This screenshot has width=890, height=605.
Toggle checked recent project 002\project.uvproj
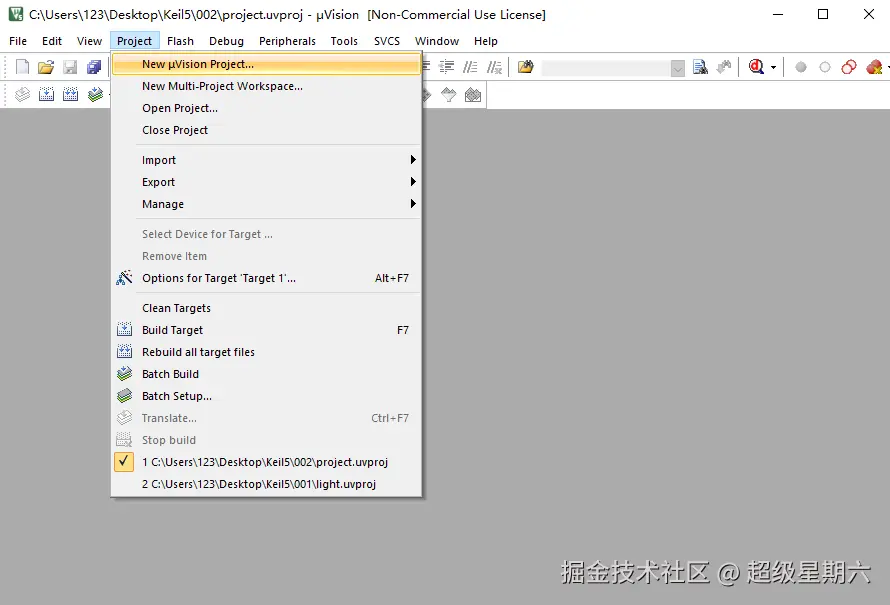pyautogui.click(x=267, y=462)
